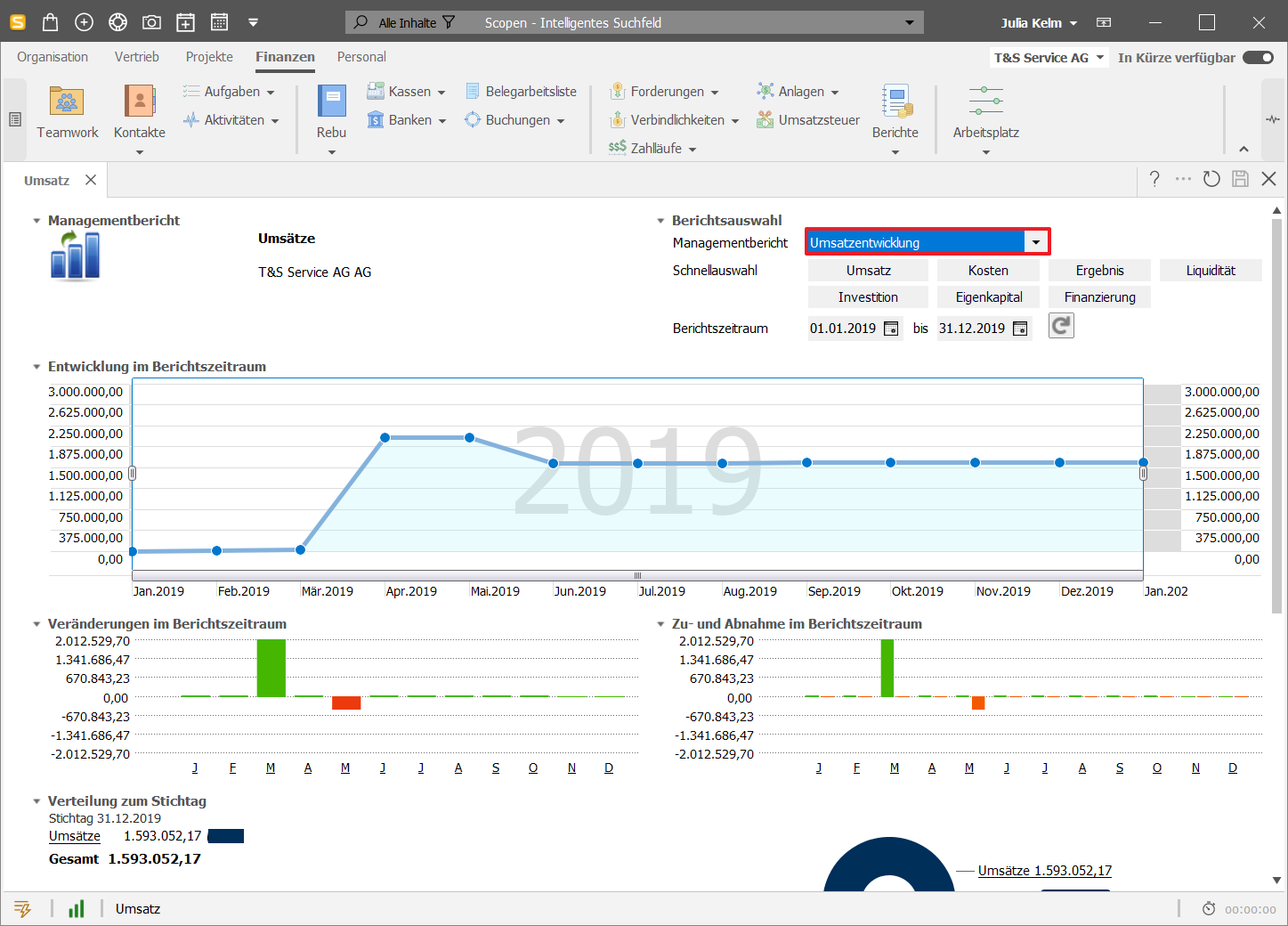Click the timer clock icon in status bar
Screen dimensions: 1288x926
[1209, 909]
